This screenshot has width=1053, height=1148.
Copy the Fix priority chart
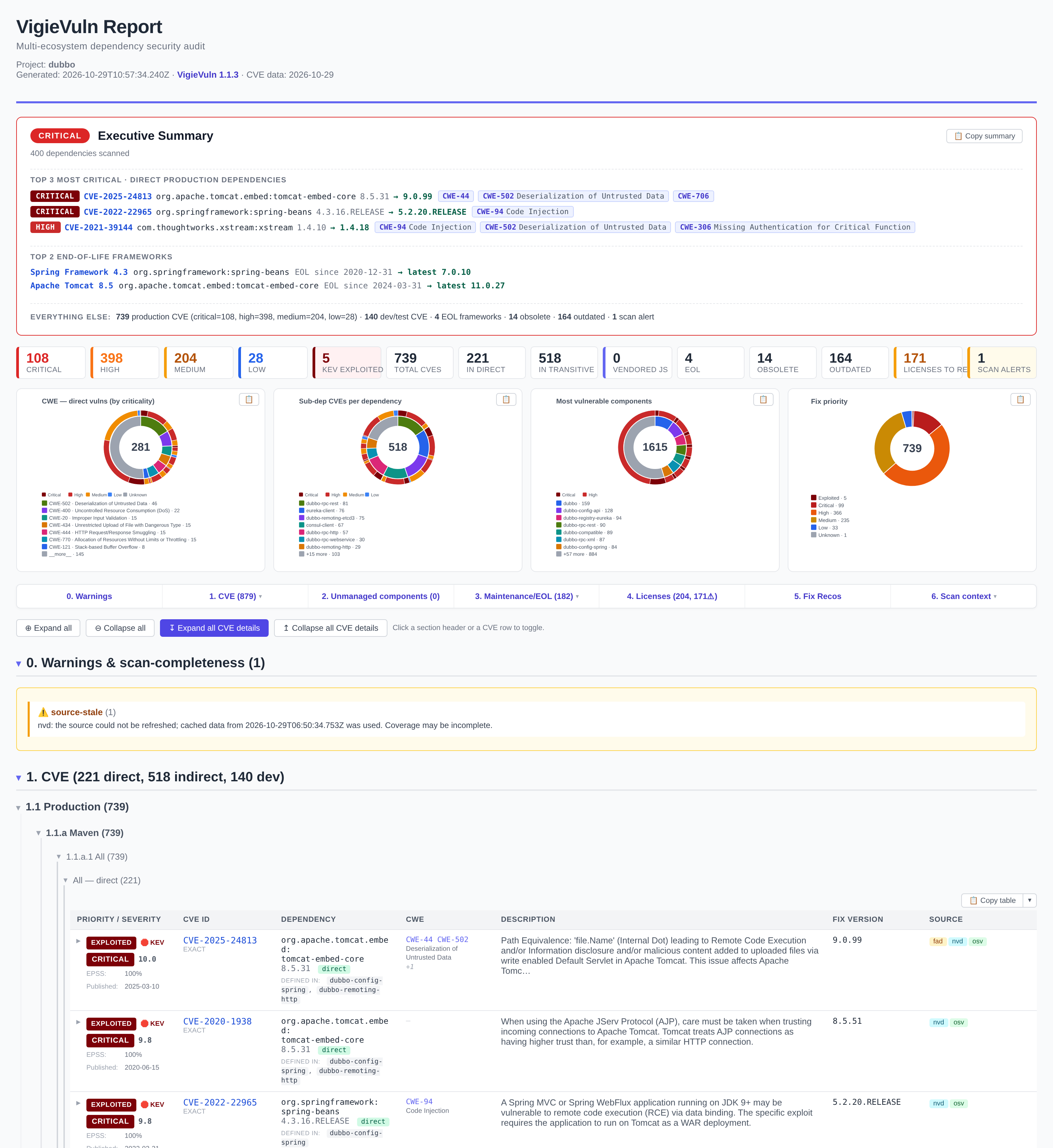coord(1020,399)
